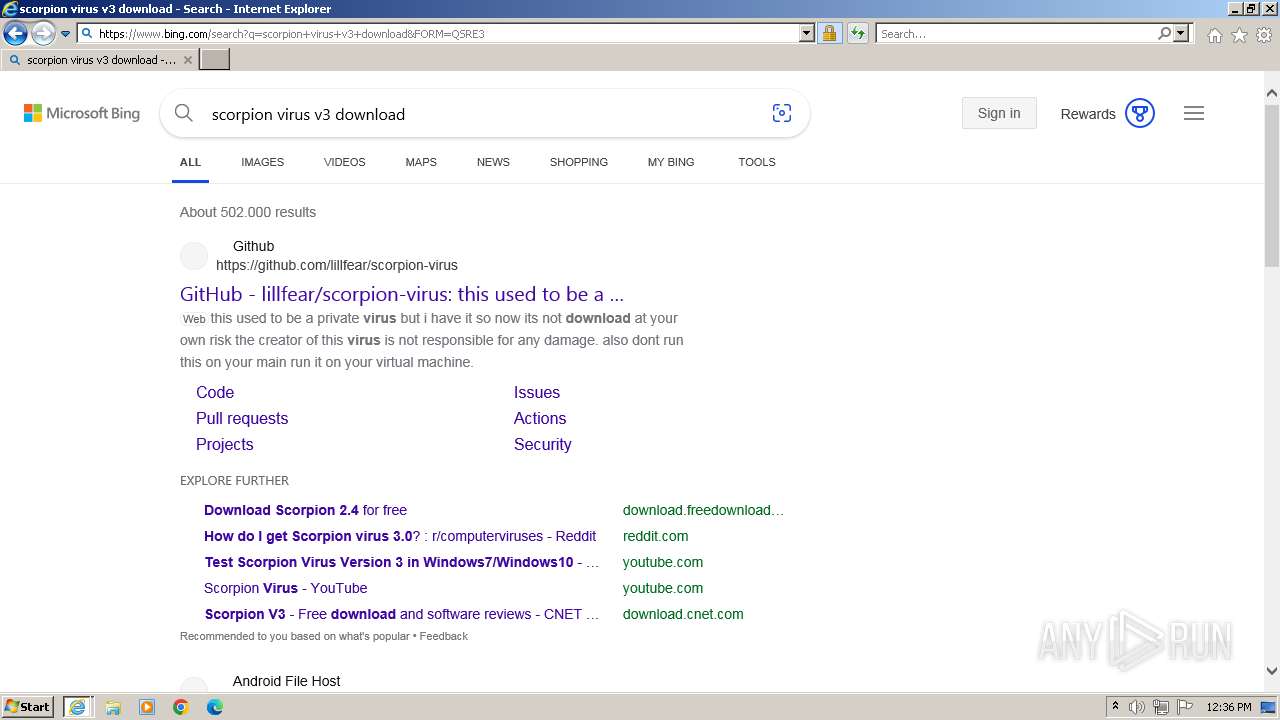
Task: Switch to the MAPS tab
Action: click(421, 162)
